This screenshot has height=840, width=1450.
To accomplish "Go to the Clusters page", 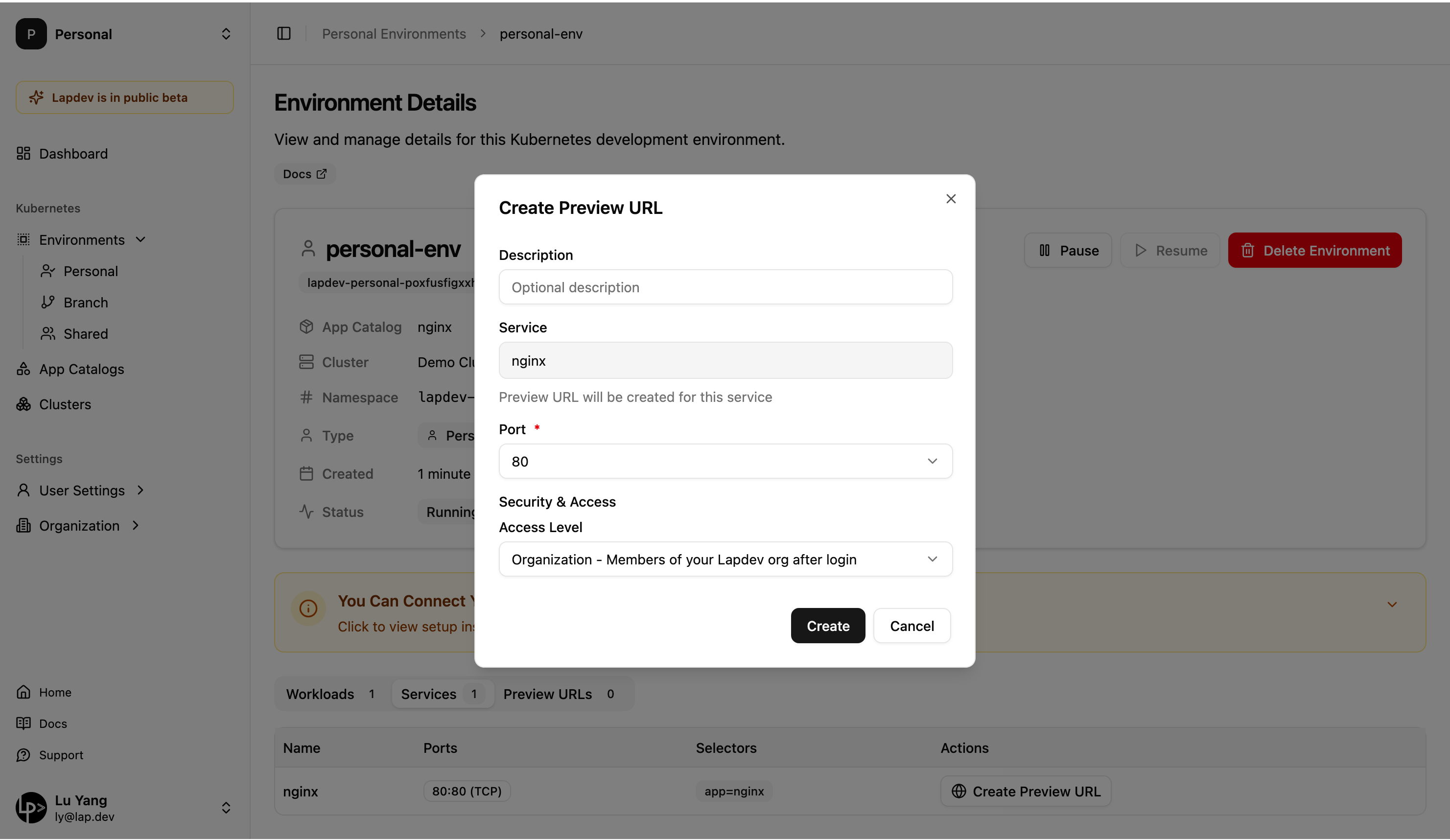I will point(65,404).
